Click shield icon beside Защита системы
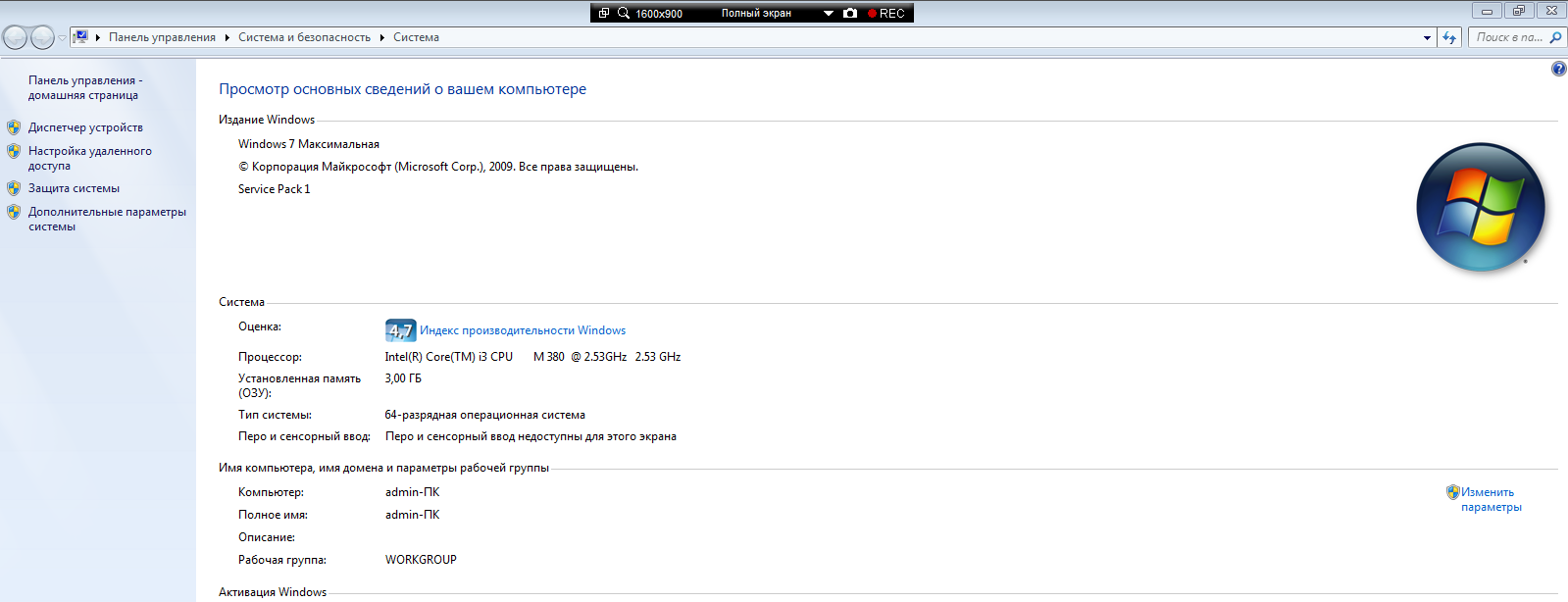Image resolution: width=1568 pixels, height=602 pixels. click(x=14, y=188)
